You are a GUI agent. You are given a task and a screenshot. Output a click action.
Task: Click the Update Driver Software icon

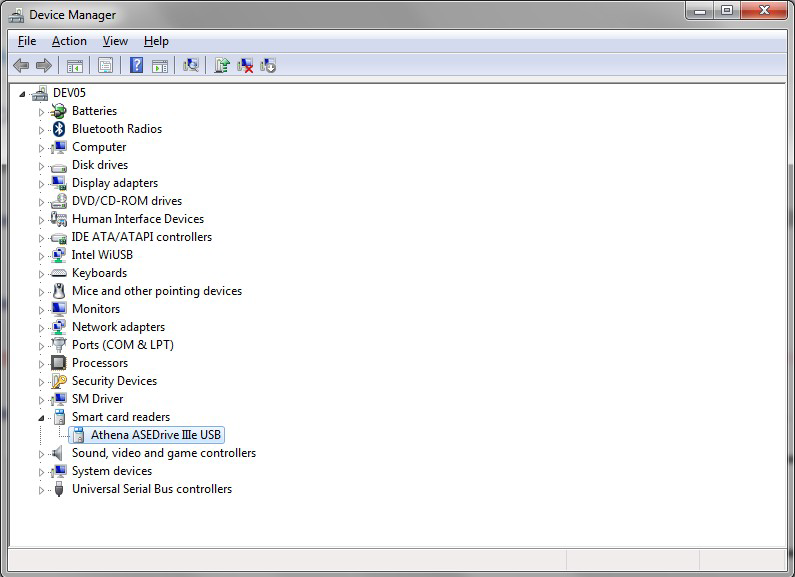[222, 66]
